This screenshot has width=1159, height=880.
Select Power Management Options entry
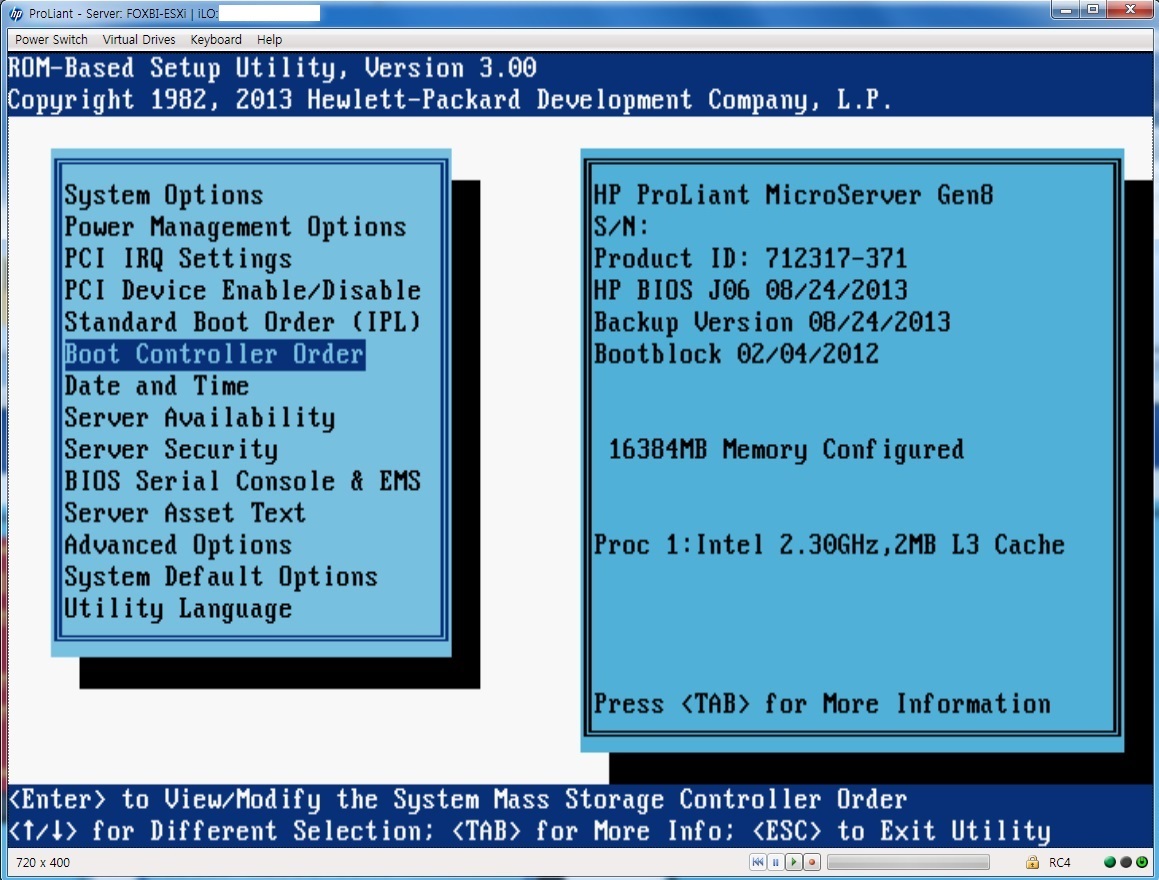tap(235, 227)
